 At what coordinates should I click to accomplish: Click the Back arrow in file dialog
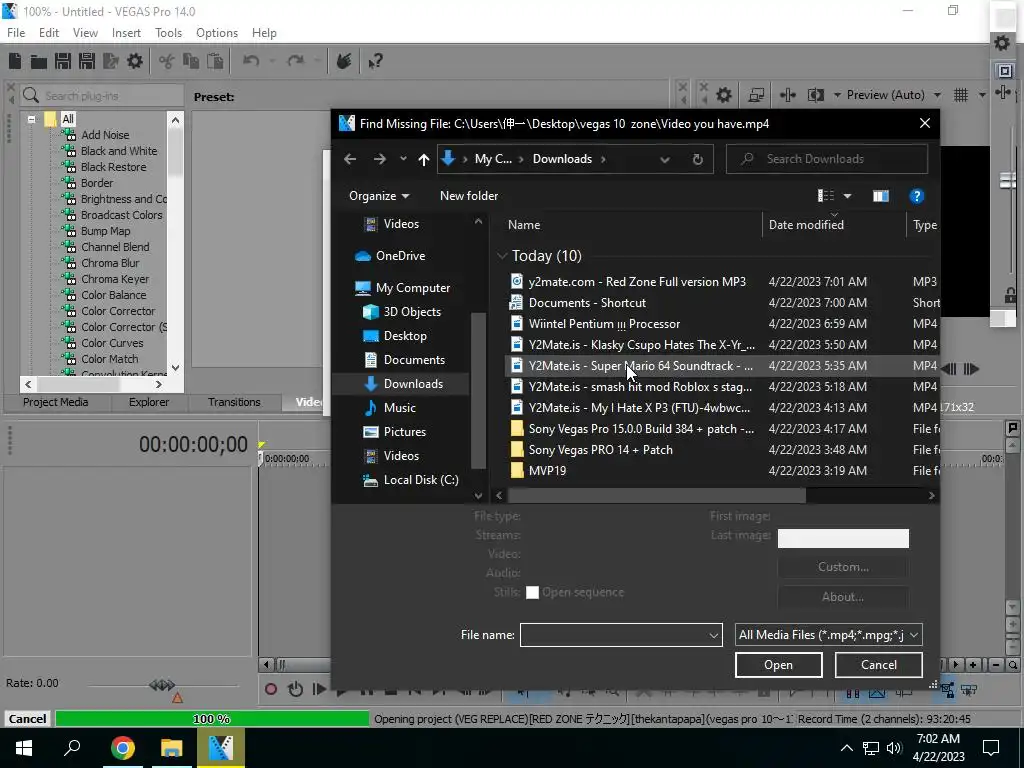pos(350,159)
